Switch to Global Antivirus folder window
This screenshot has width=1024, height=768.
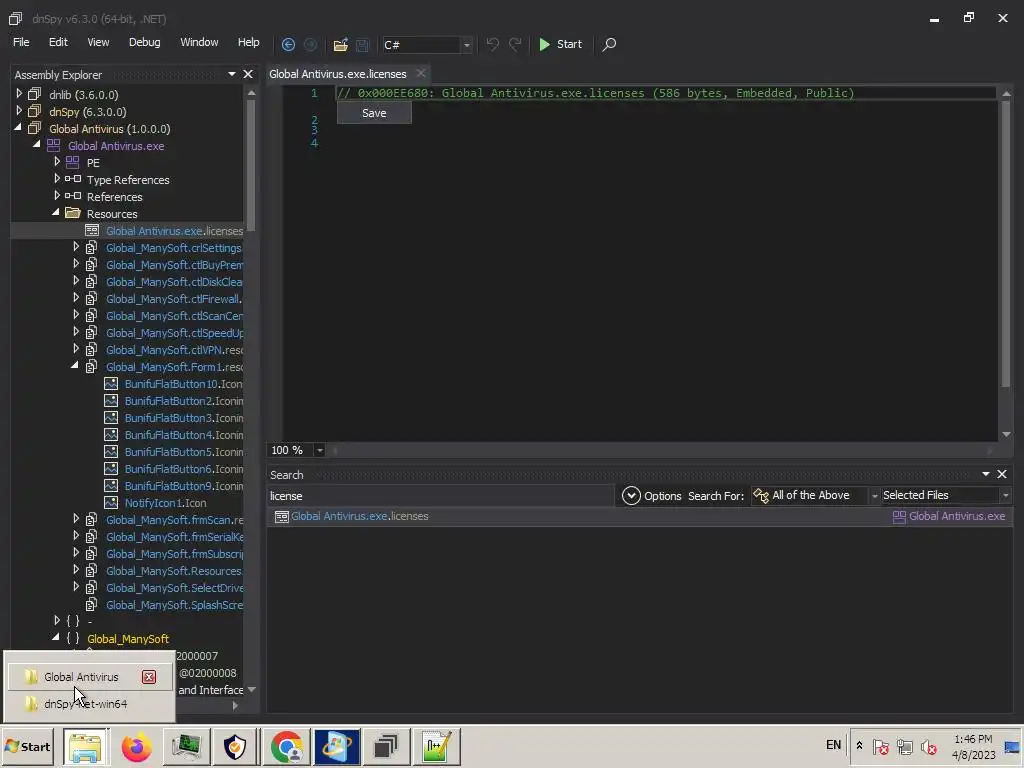tap(81, 677)
